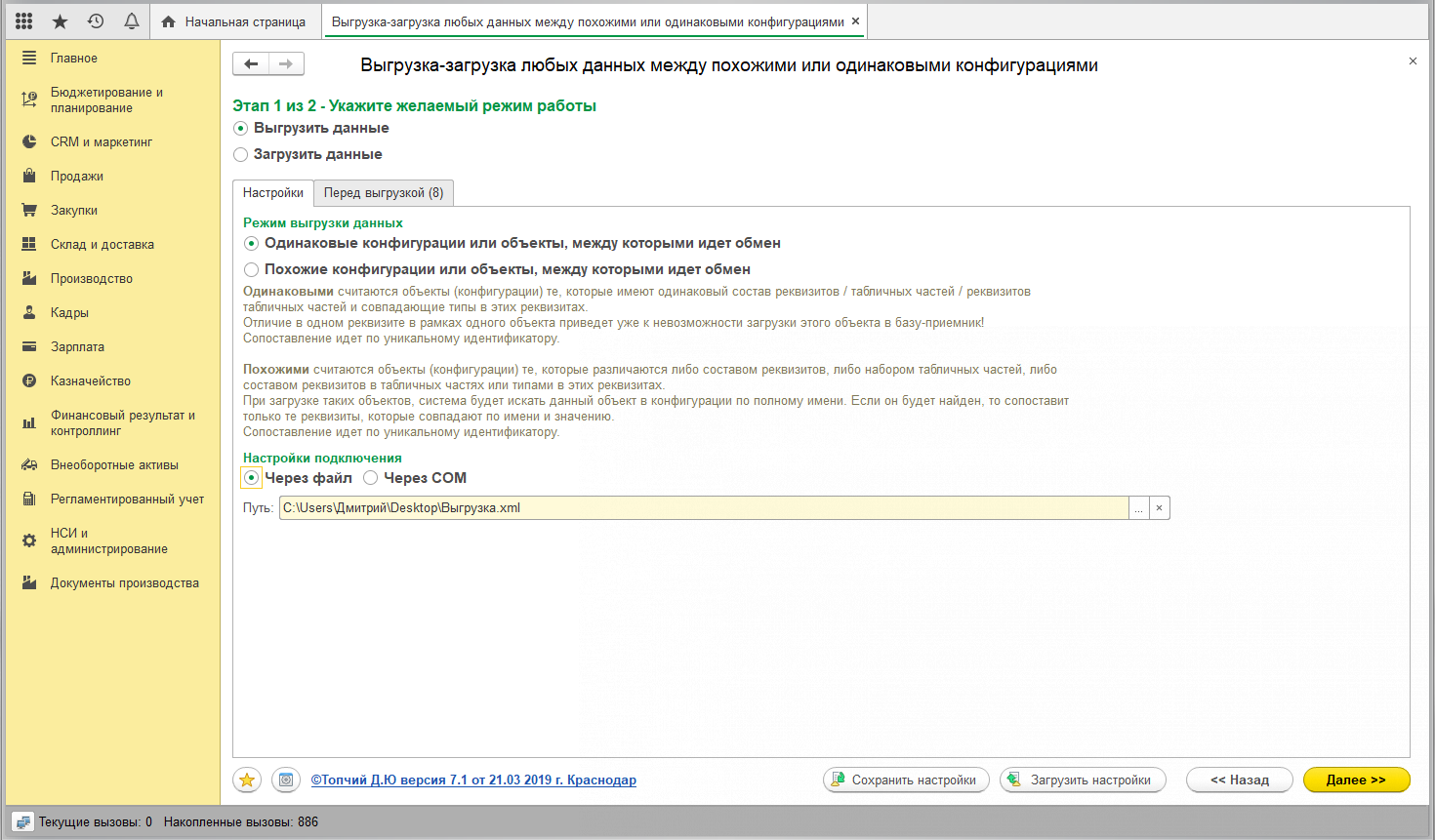The width and height of the screenshot is (1435, 840).
Task: Choose 'Через COM' connection option
Action: click(x=371, y=478)
